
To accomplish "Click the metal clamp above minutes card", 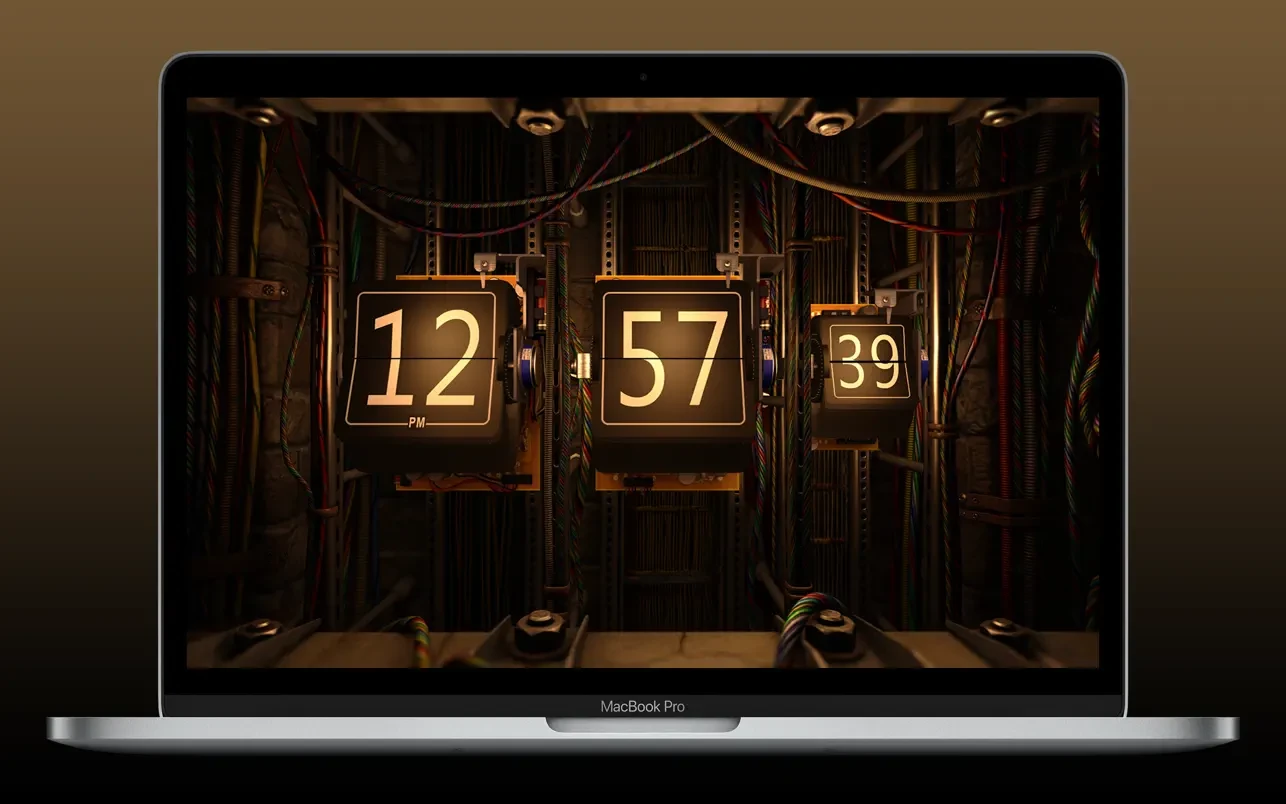I will 728,263.
